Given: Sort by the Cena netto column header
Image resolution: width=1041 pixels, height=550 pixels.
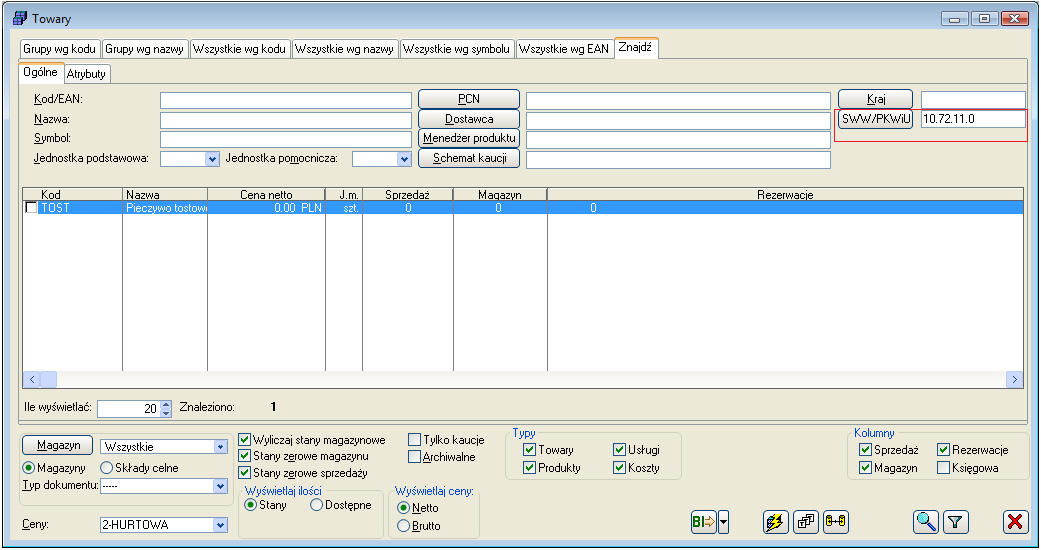Looking at the screenshot, I should click(266, 195).
